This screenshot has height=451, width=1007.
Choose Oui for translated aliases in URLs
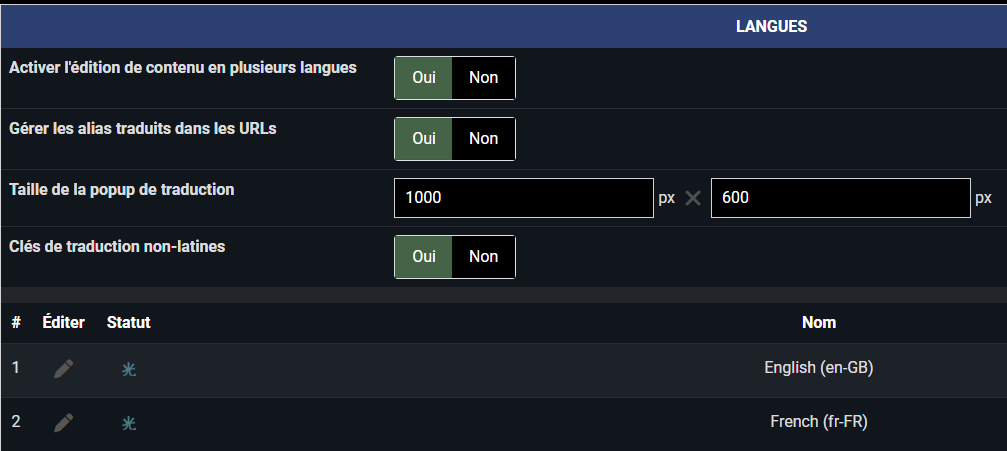pyautogui.click(x=424, y=139)
